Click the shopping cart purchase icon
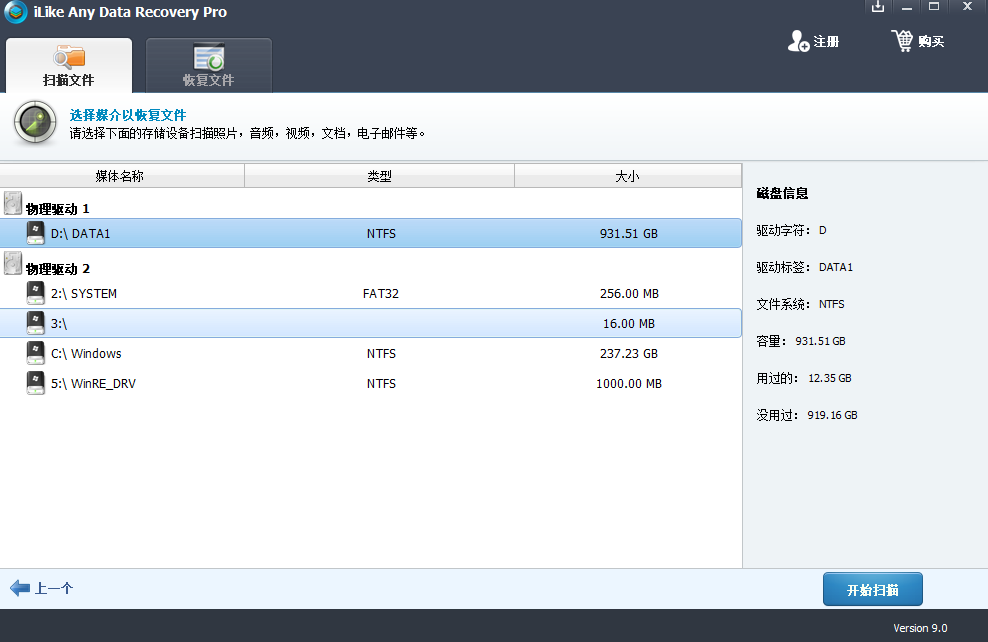The image size is (988, 642). pos(902,41)
